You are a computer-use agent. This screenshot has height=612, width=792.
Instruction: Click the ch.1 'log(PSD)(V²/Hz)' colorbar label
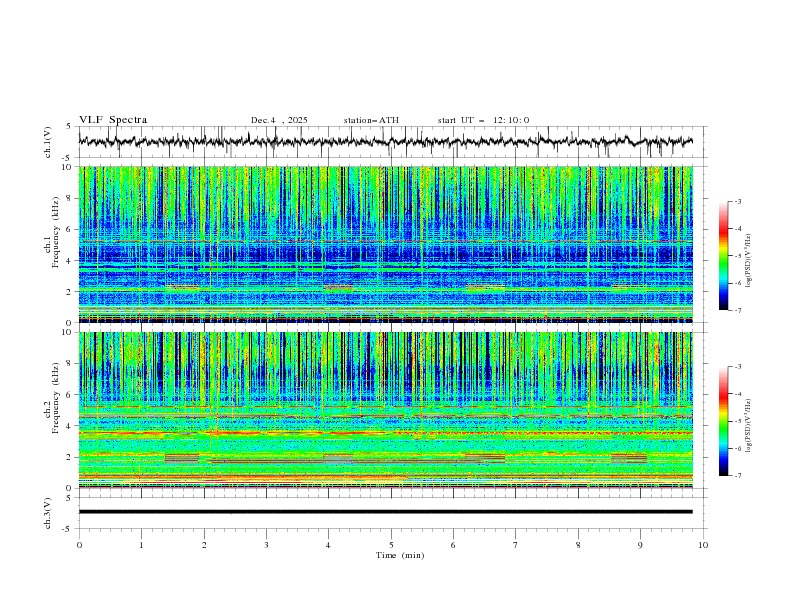click(x=748, y=261)
